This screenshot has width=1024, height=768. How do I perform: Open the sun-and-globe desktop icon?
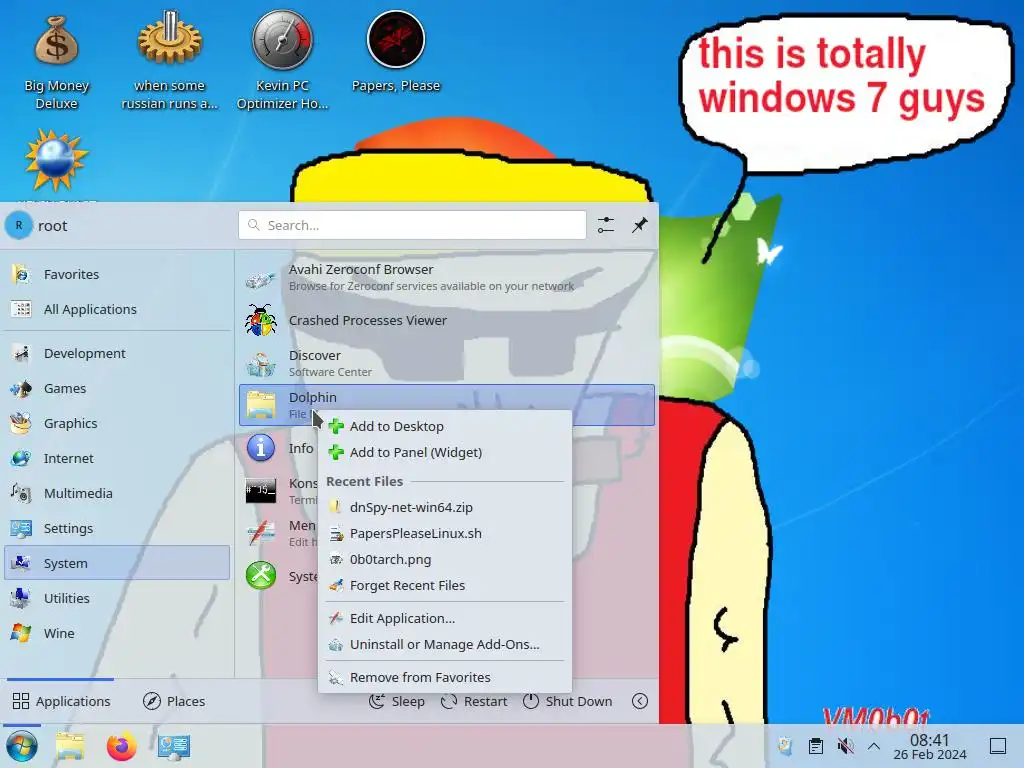pyautogui.click(x=56, y=160)
